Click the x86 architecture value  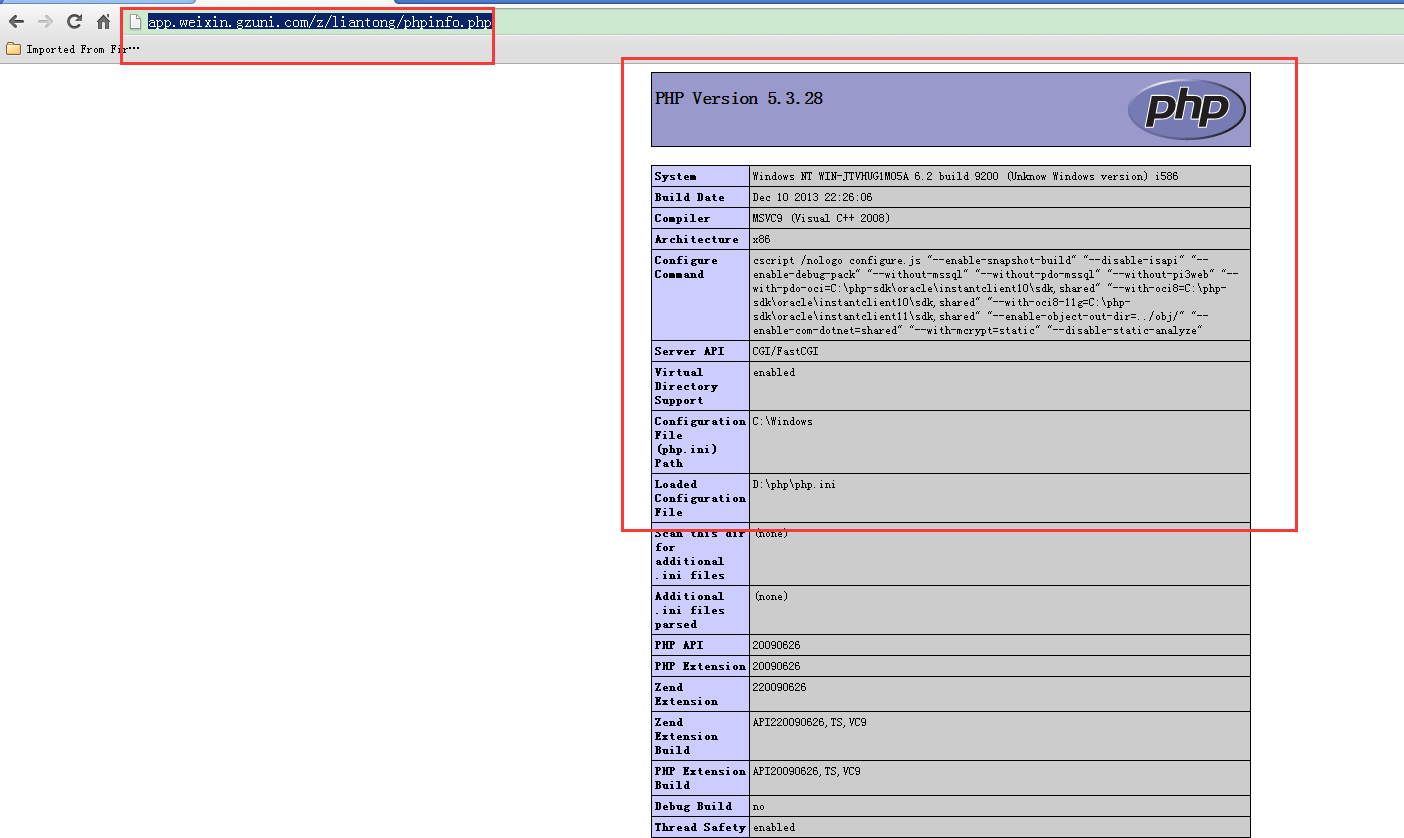point(761,239)
